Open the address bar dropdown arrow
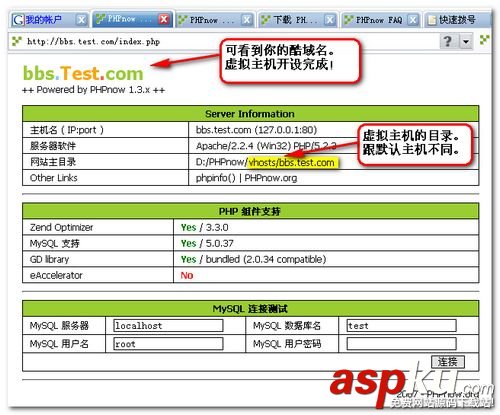The height and width of the screenshot is (415, 500). click(x=466, y=42)
